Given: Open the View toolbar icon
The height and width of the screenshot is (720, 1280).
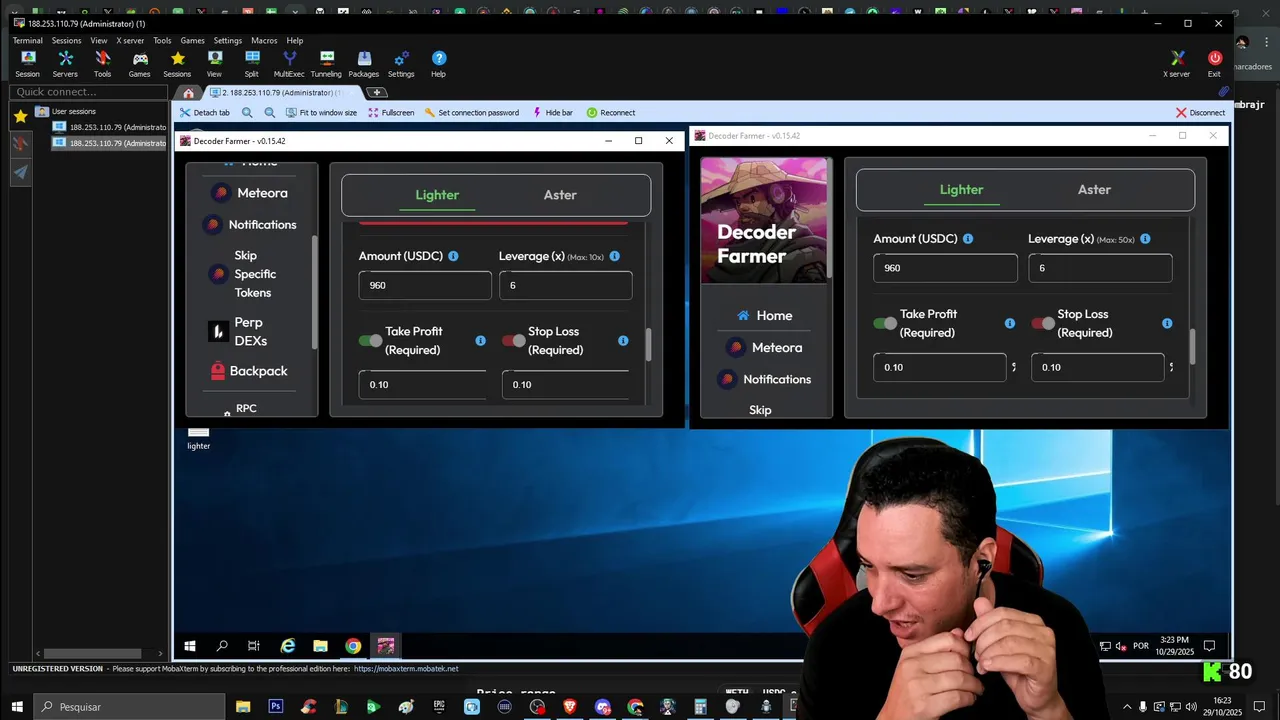Looking at the screenshot, I should pos(214,64).
